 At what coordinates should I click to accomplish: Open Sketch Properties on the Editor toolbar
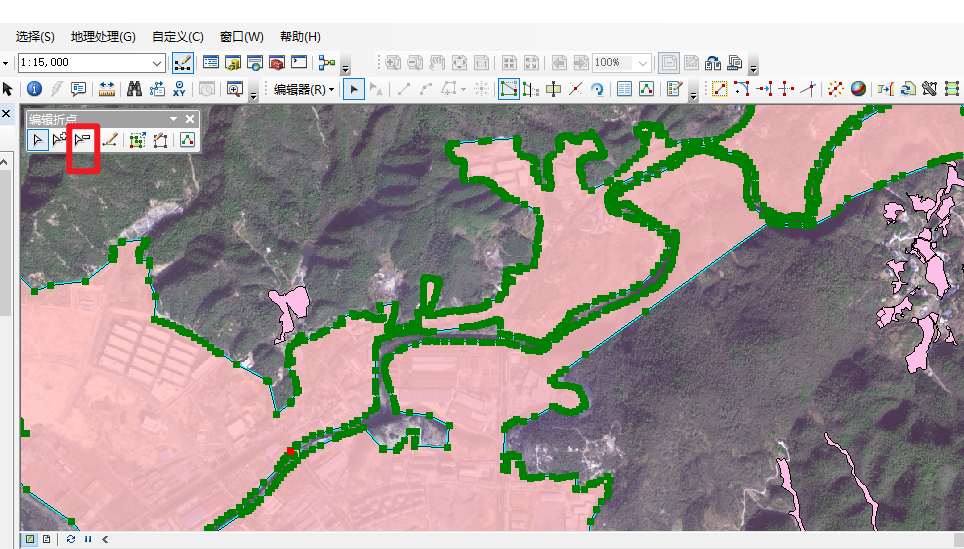[x=646, y=89]
